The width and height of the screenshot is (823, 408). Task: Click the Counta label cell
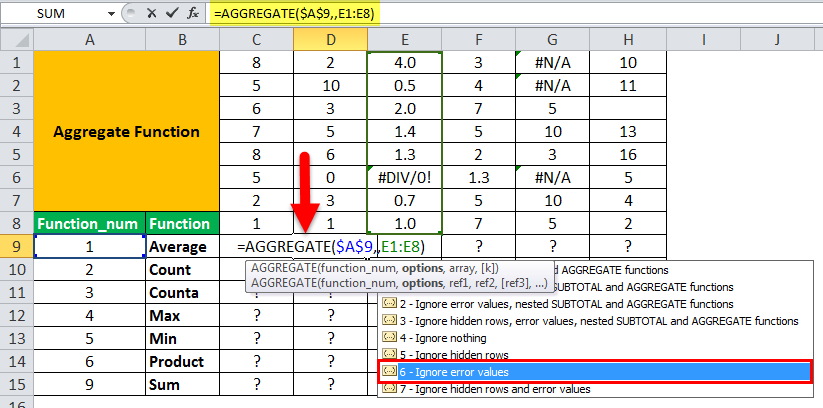click(183, 292)
